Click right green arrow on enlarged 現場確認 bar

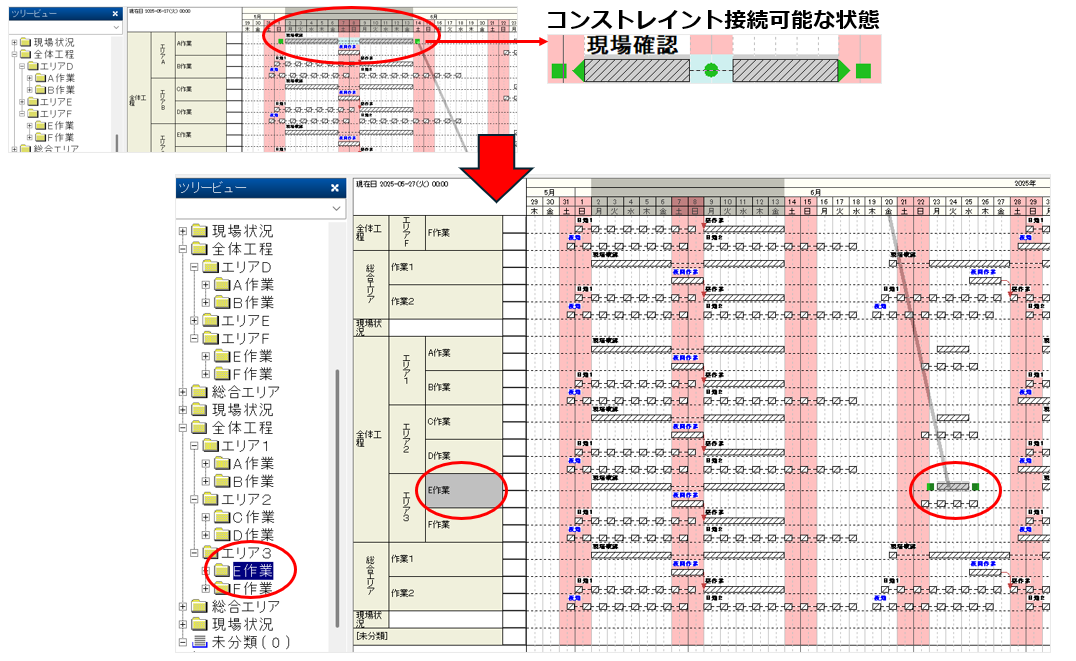coord(843,71)
